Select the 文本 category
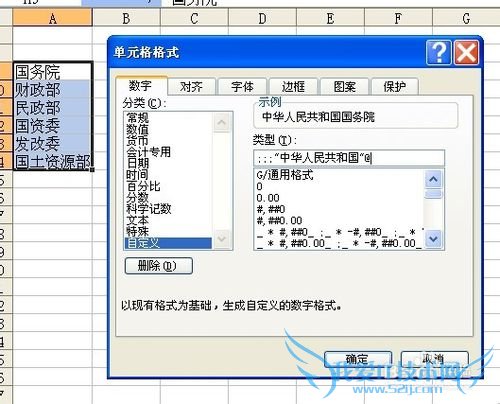This screenshot has width=500, height=404. point(168,220)
